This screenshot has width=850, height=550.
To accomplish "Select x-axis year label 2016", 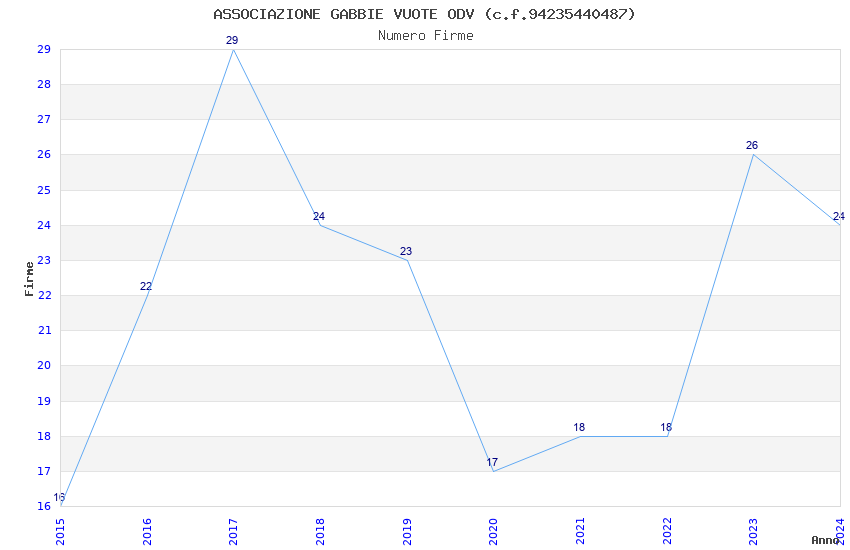I will click(x=147, y=532).
